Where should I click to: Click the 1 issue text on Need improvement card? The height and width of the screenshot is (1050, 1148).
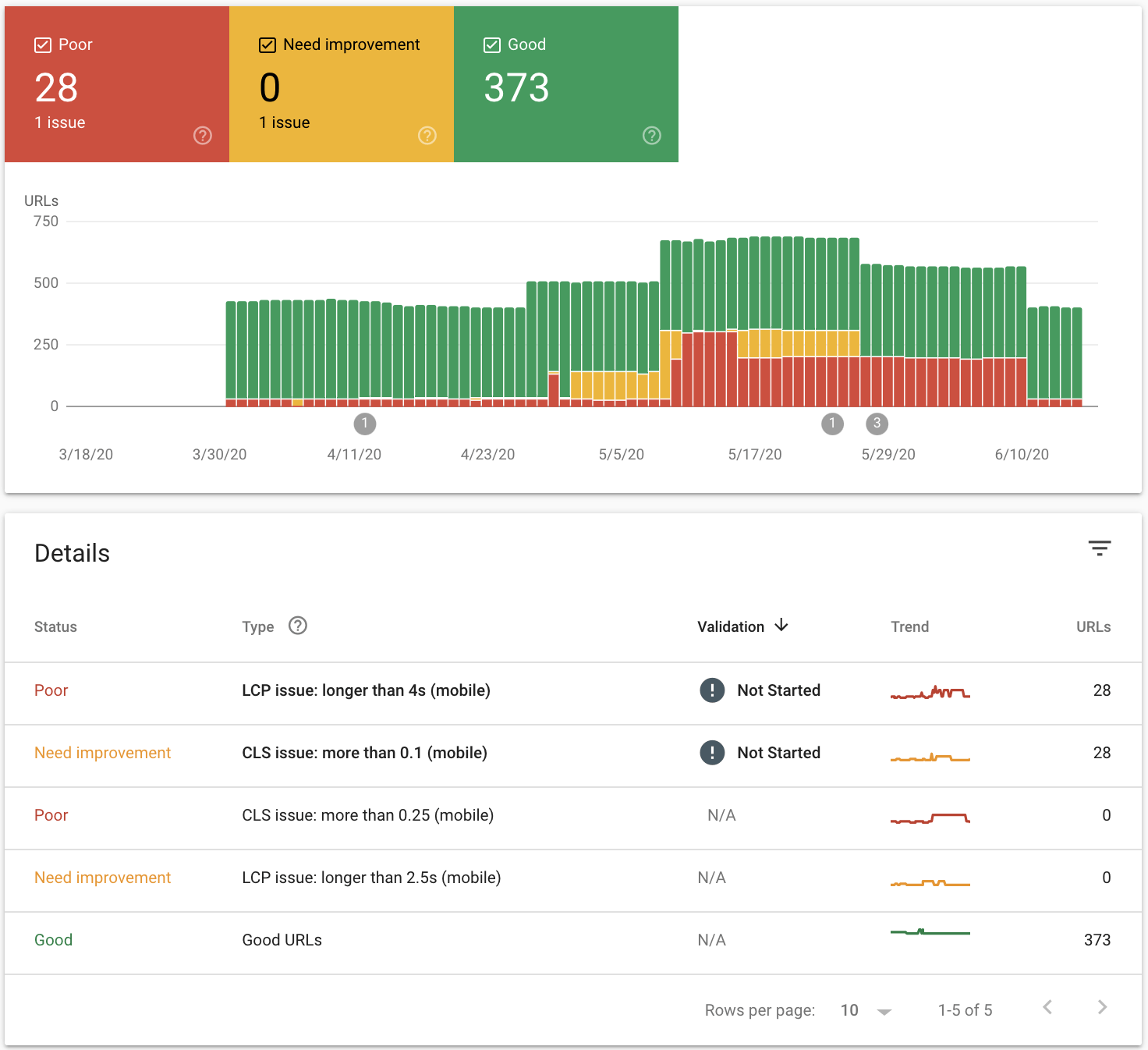point(285,122)
